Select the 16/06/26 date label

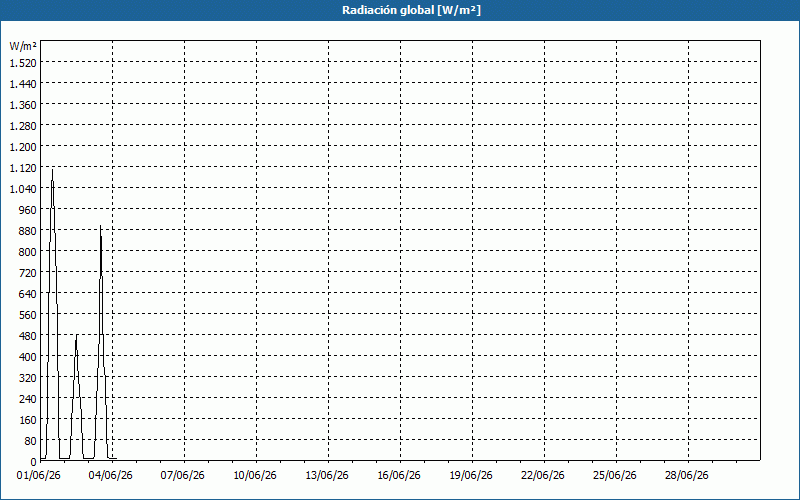pos(398,476)
